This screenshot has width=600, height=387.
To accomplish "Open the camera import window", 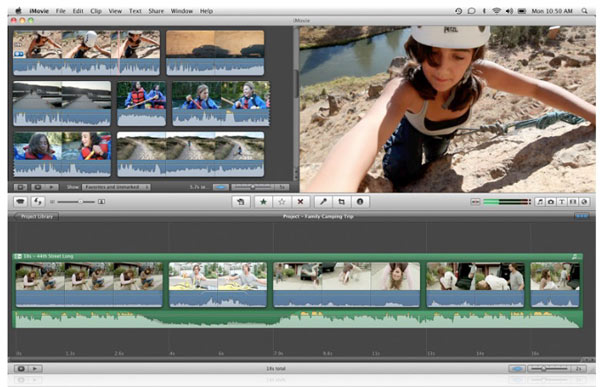I will 21,202.
